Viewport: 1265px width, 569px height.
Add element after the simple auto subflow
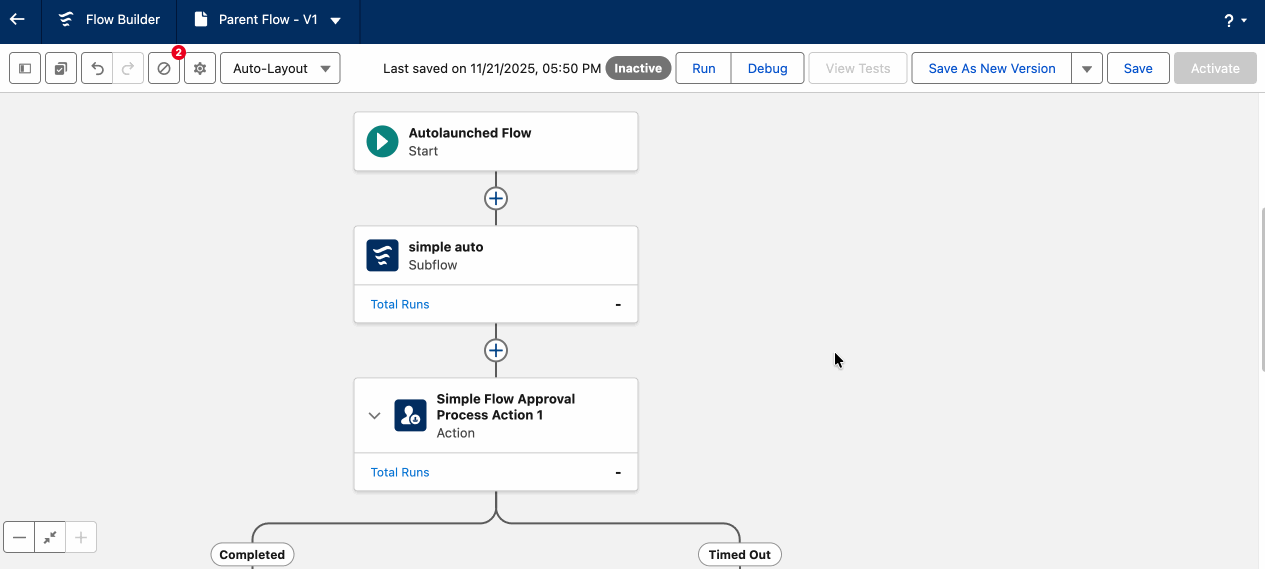pyautogui.click(x=496, y=350)
